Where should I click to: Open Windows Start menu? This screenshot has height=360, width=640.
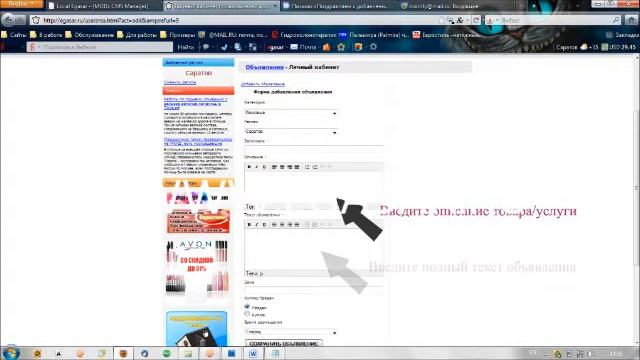point(10,353)
